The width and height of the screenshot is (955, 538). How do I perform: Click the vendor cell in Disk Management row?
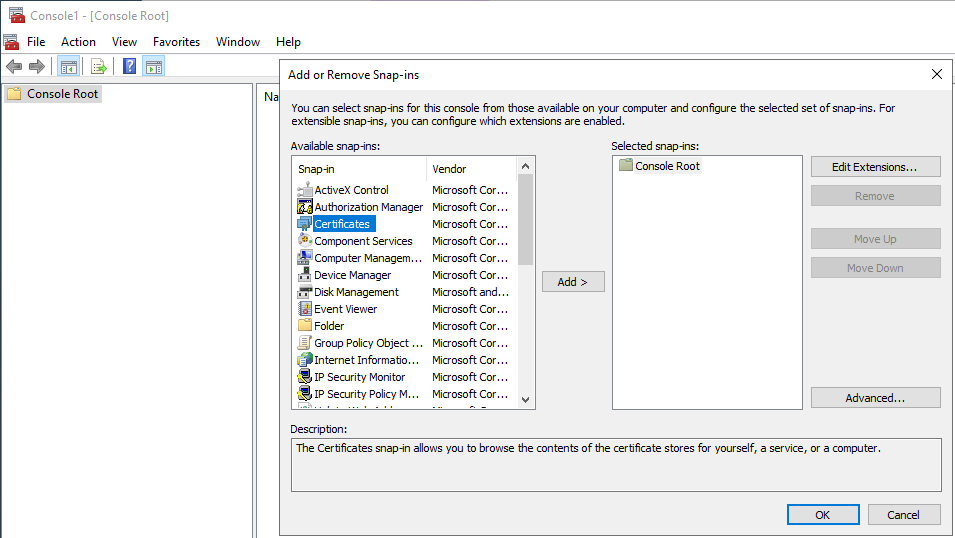coord(470,292)
